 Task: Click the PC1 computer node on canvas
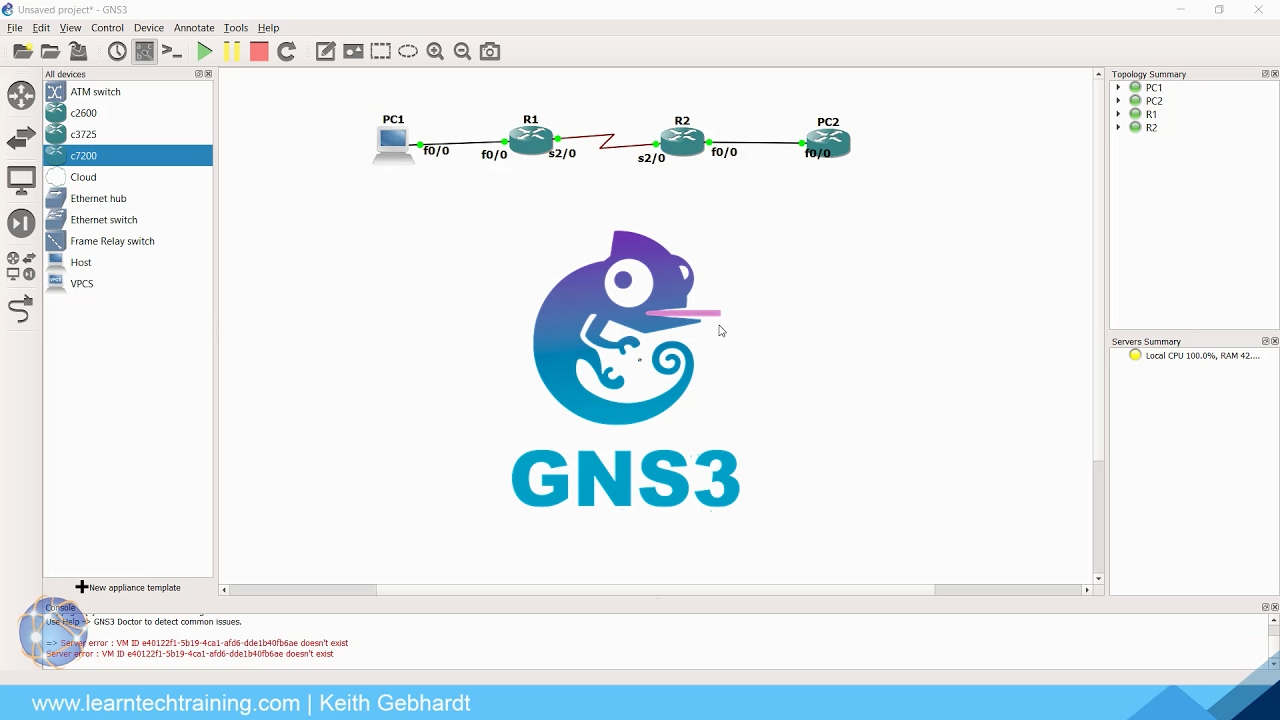[393, 144]
